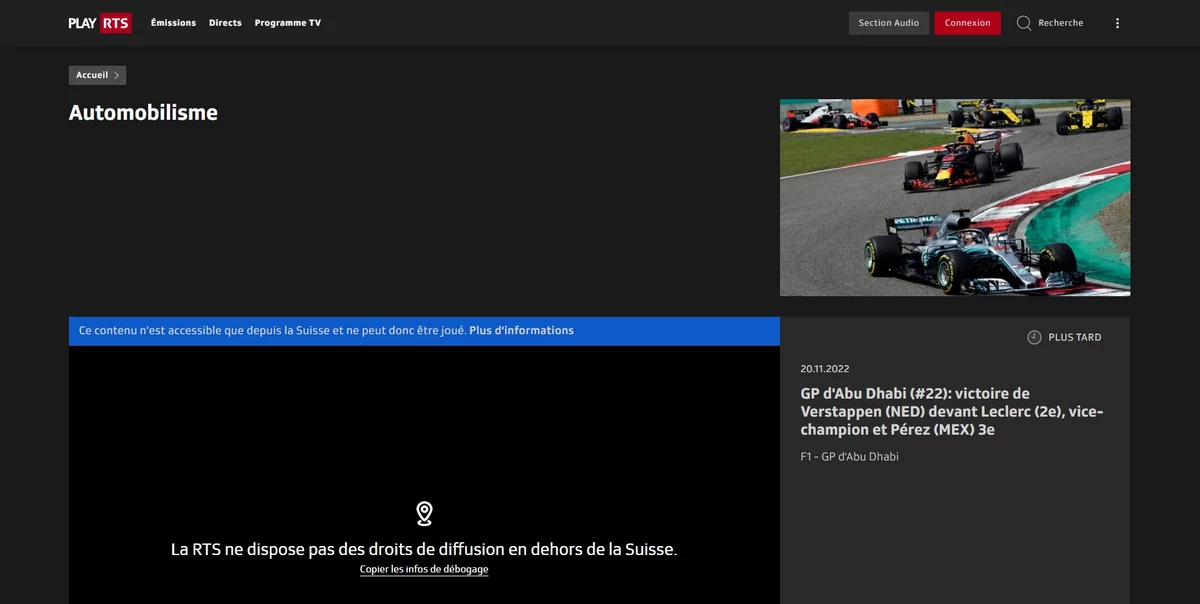1200x604 pixels.
Task: Click the Accueil breadcrumb
Action: [97, 75]
